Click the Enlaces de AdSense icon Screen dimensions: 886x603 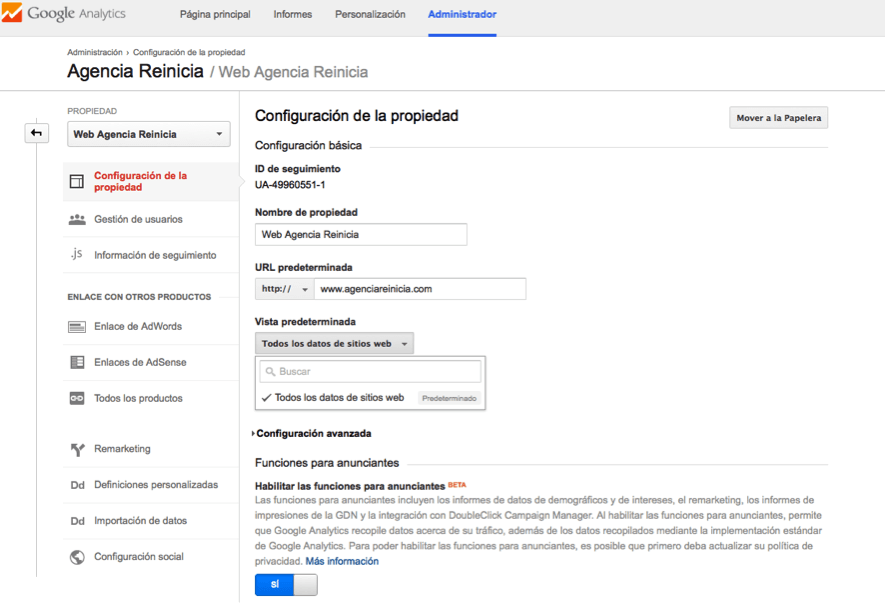[77, 363]
